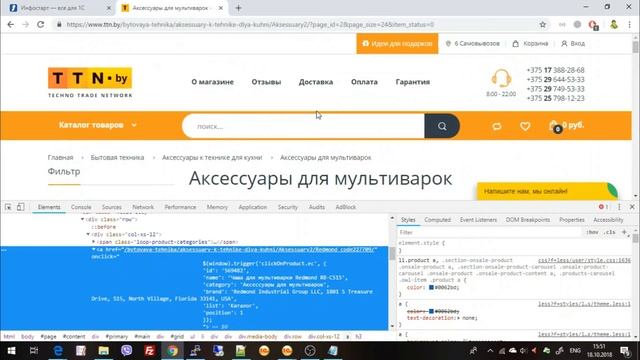Open the Доставка page link

(x=316, y=82)
